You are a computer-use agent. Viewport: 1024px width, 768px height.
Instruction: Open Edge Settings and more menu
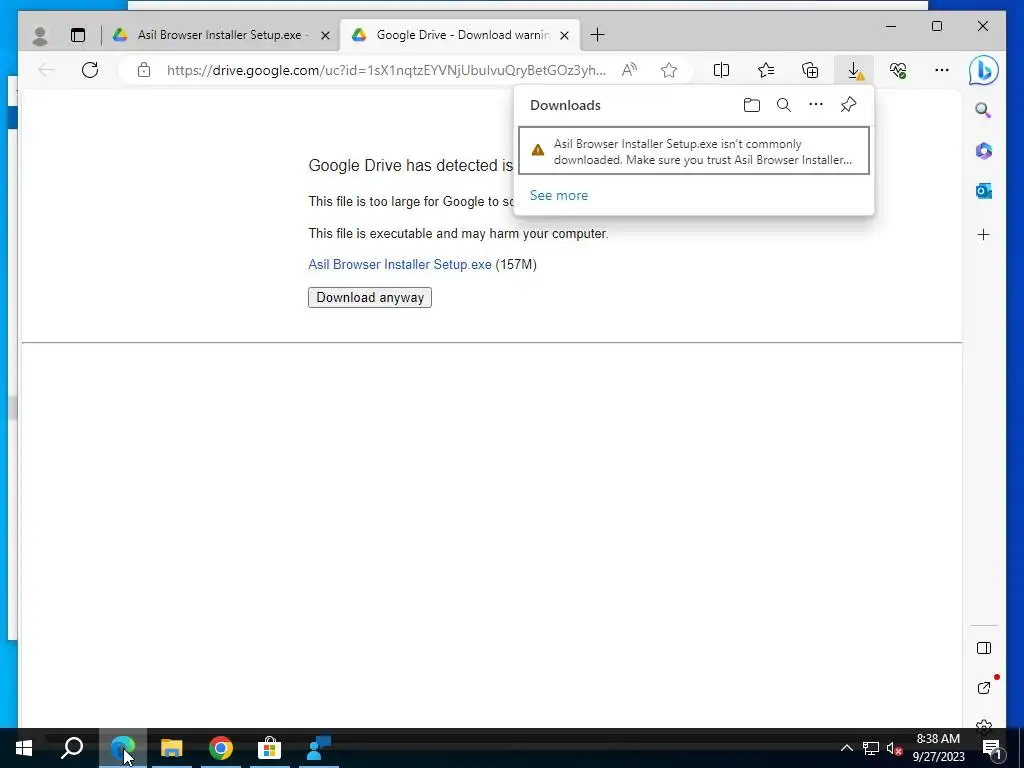942,70
